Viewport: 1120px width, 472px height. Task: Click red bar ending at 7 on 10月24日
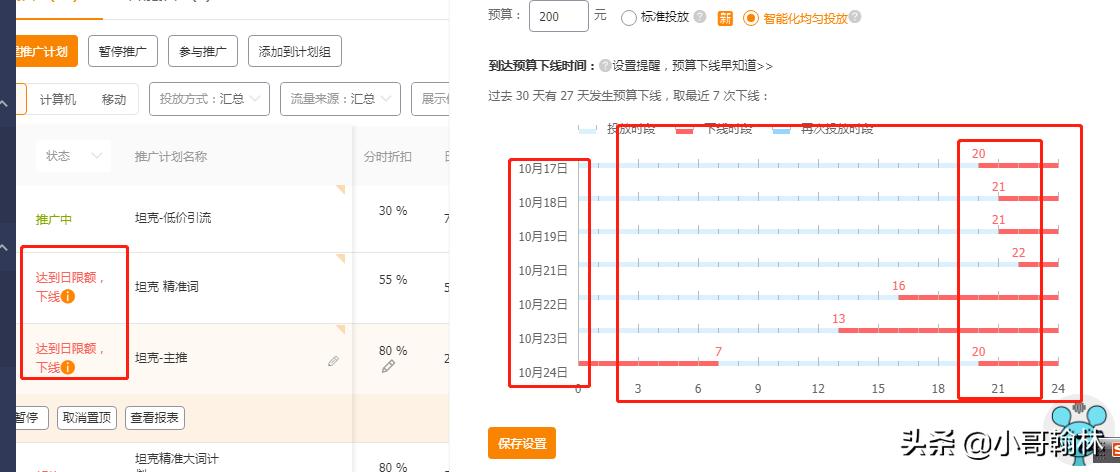pos(648,363)
